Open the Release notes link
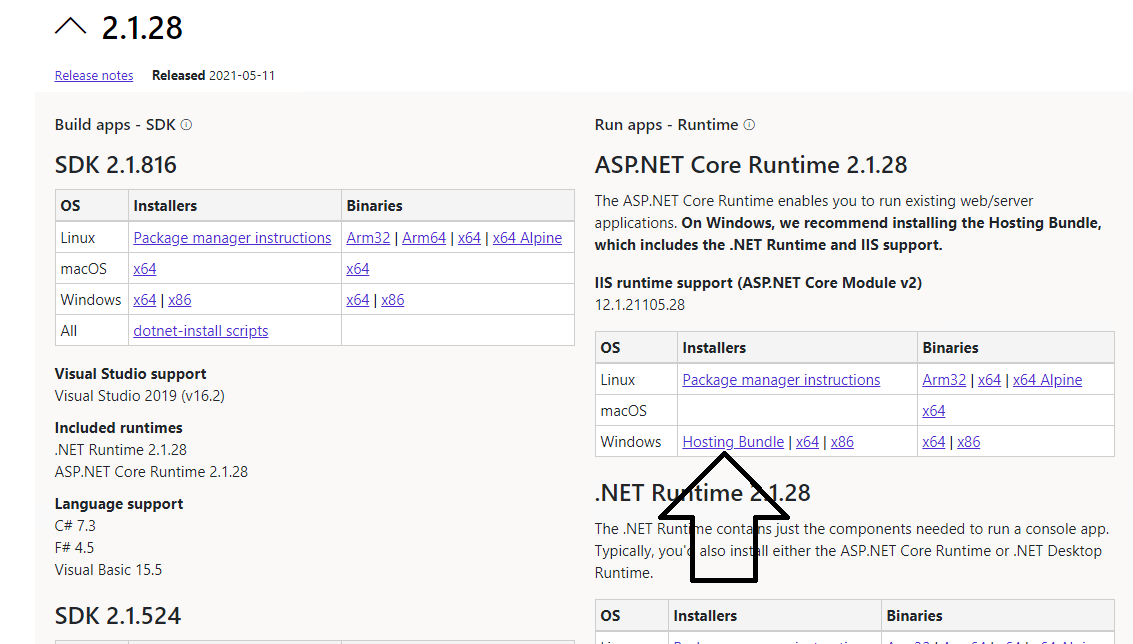 click(x=94, y=76)
